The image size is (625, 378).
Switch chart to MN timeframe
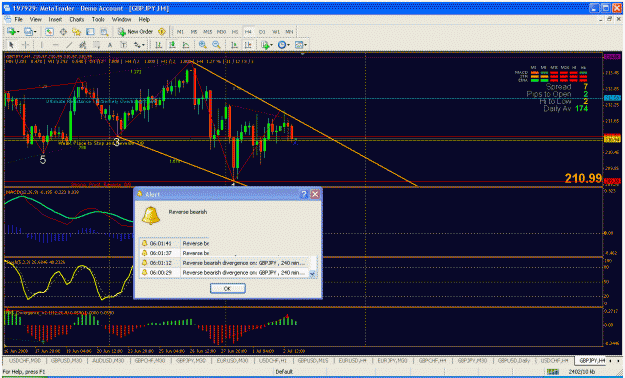coord(289,32)
